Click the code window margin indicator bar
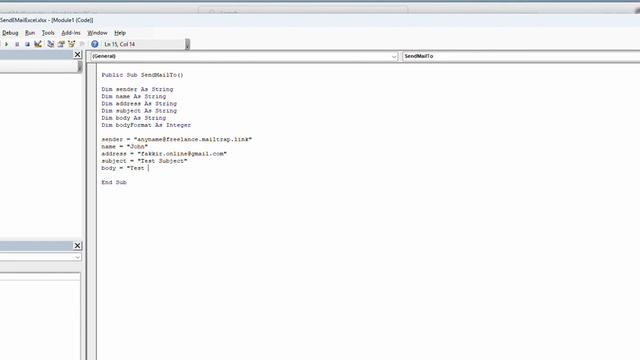 pos(92,211)
